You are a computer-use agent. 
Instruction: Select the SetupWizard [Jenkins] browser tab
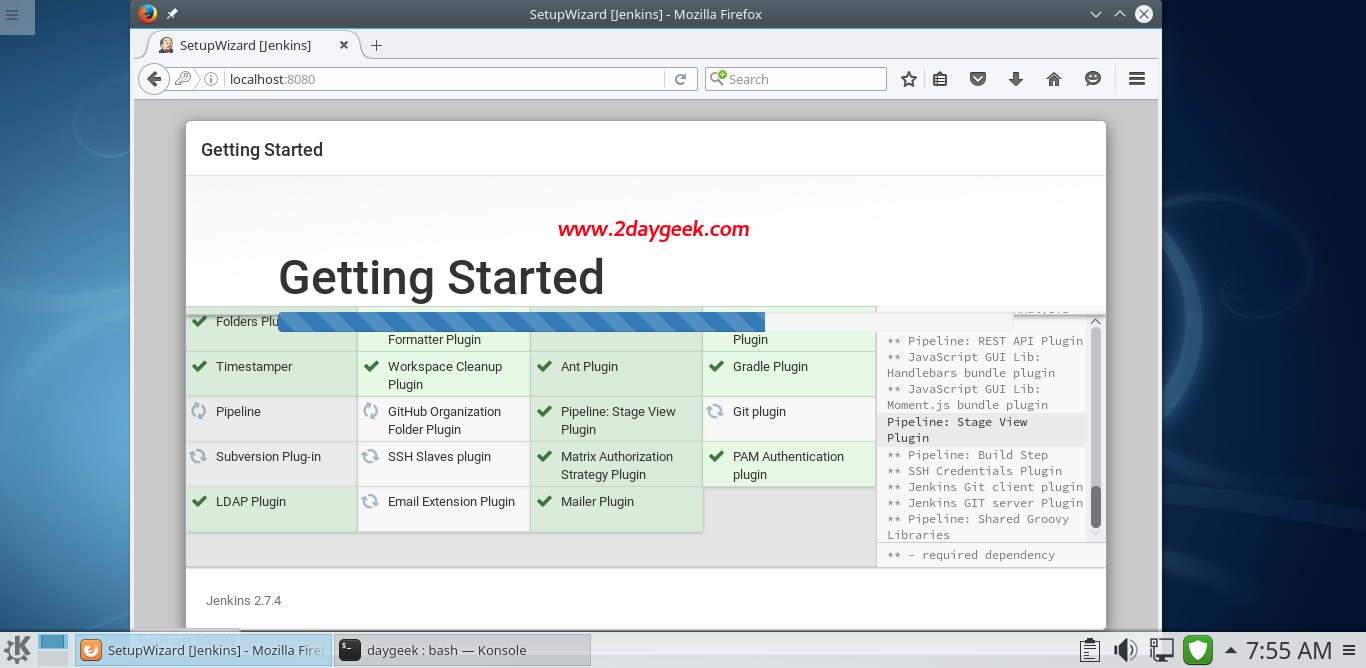click(253, 45)
